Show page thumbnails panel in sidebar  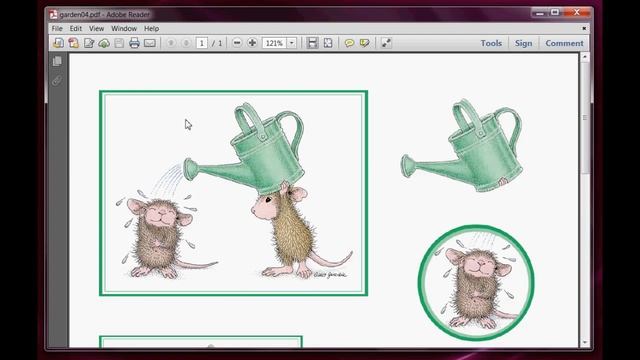pos(57,61)
